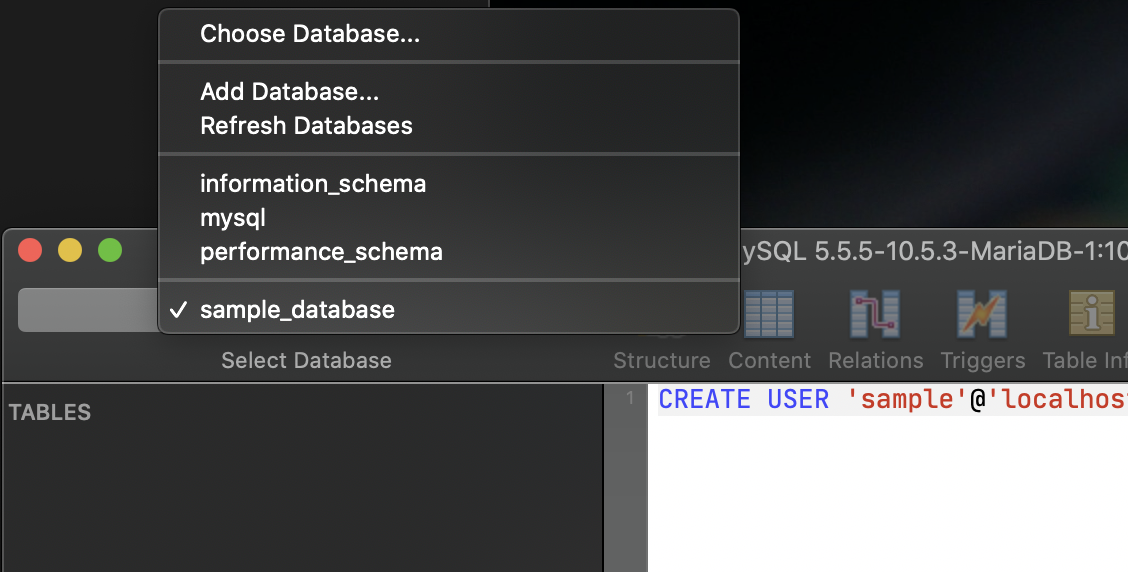Screen dimensions: 1128x572
Task: Click line number 1 in the gutter
Action: (629, 399)
